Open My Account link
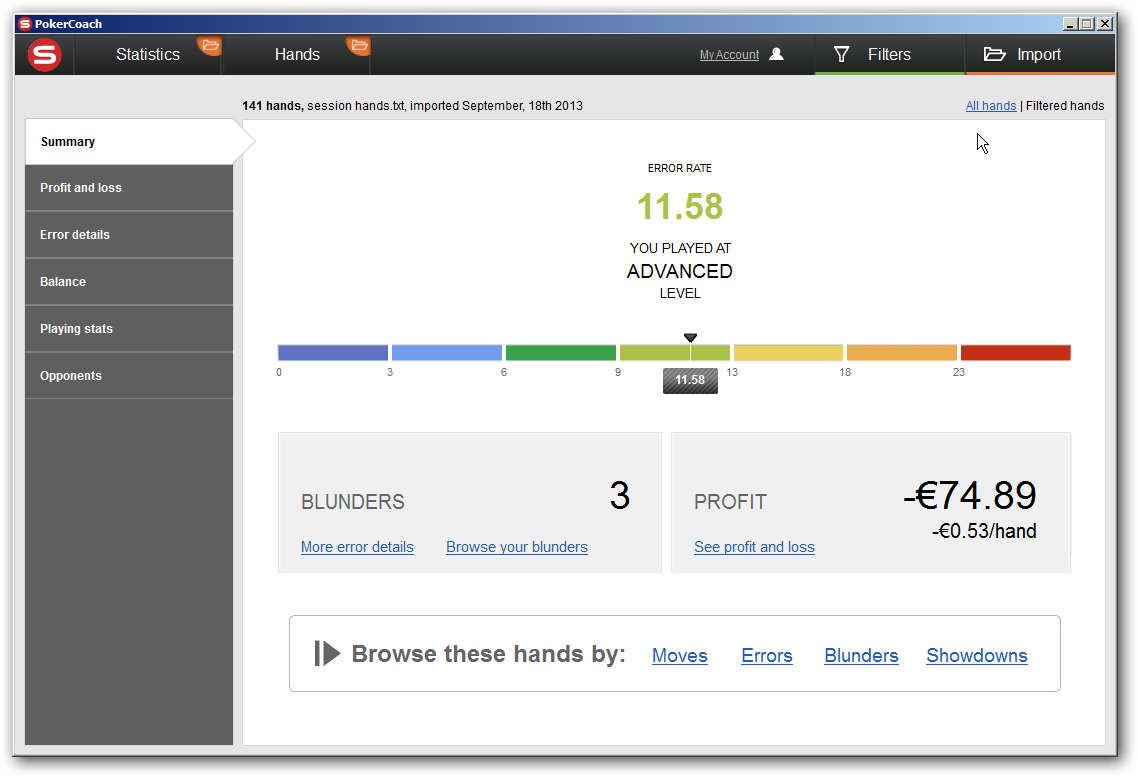The width and height of the screenshot is (1138, 777). [729, 55]
